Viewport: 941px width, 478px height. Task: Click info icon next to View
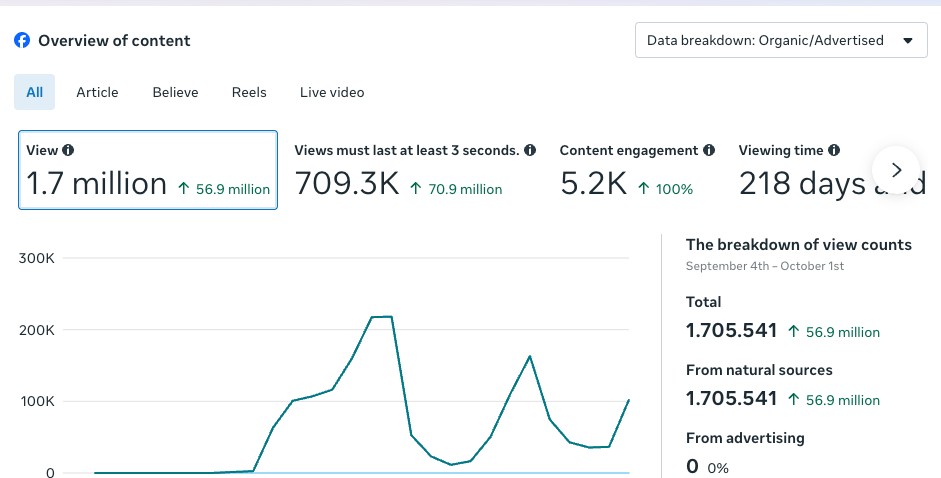point(68,150)
